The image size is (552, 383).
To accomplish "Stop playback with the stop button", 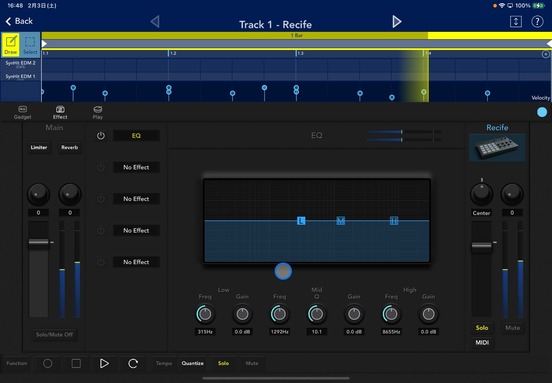I will pyautogui.click(x=76, y=363).
